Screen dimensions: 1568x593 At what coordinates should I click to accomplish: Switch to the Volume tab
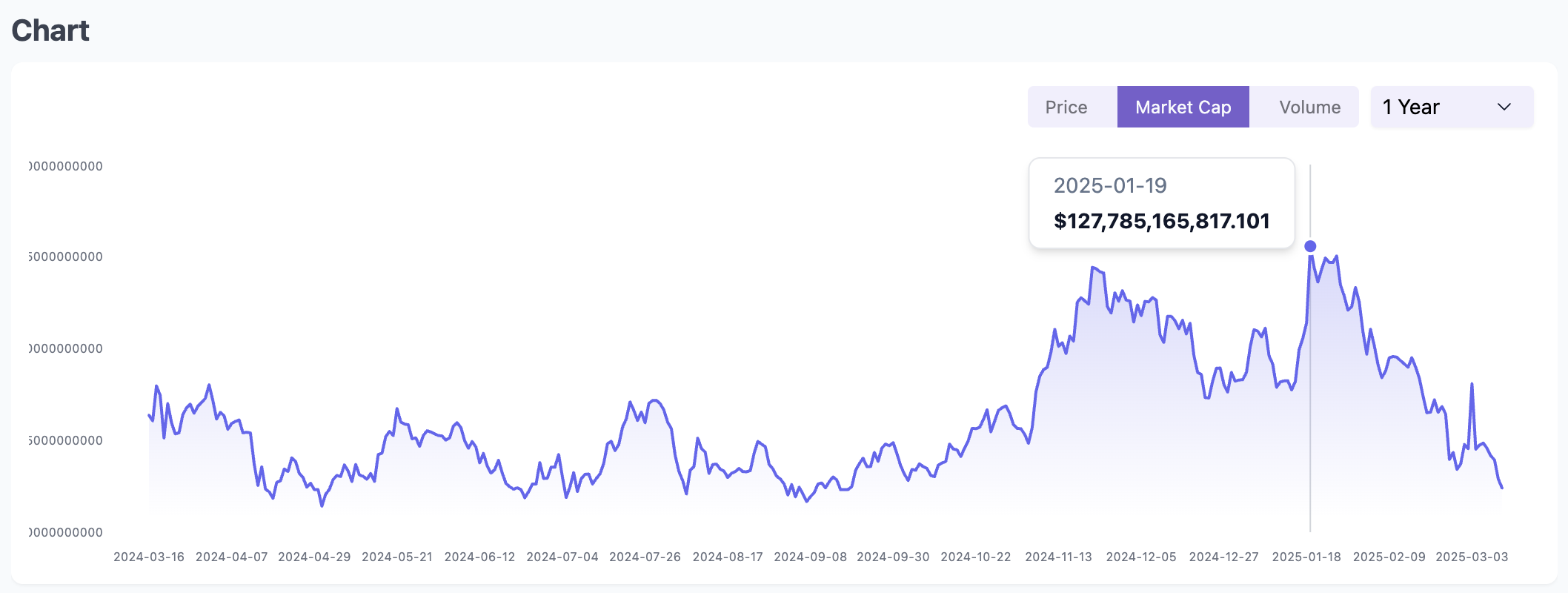tap(1309, 107)
